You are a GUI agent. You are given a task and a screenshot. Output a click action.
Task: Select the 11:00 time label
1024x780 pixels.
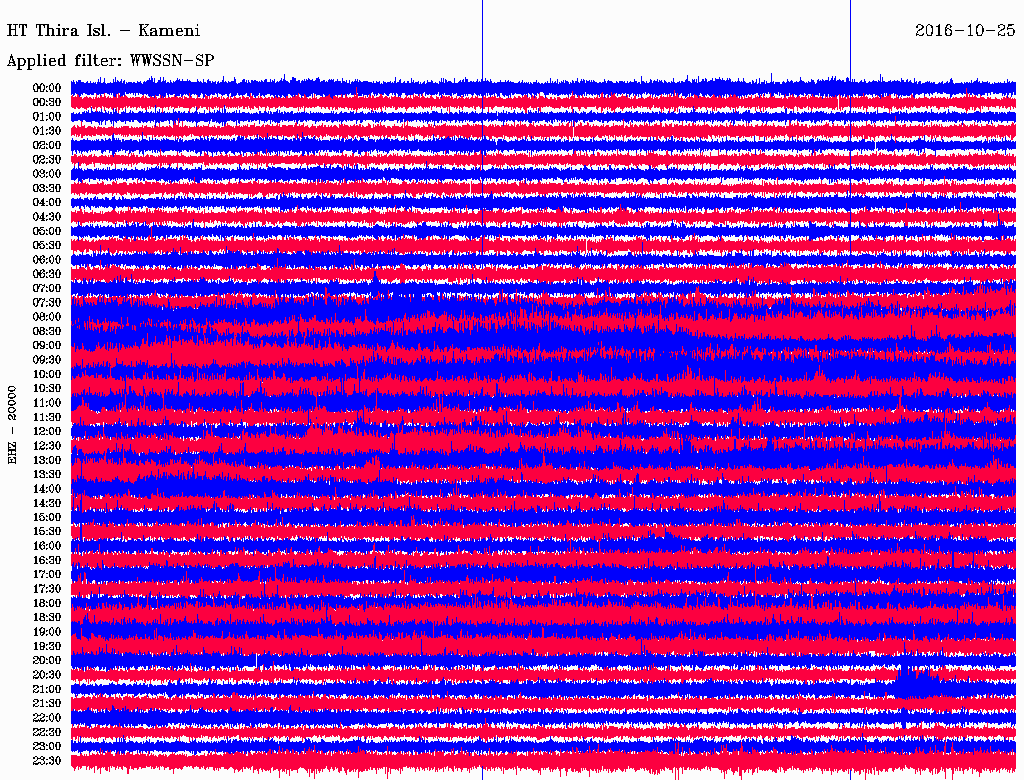click(47, 402)
